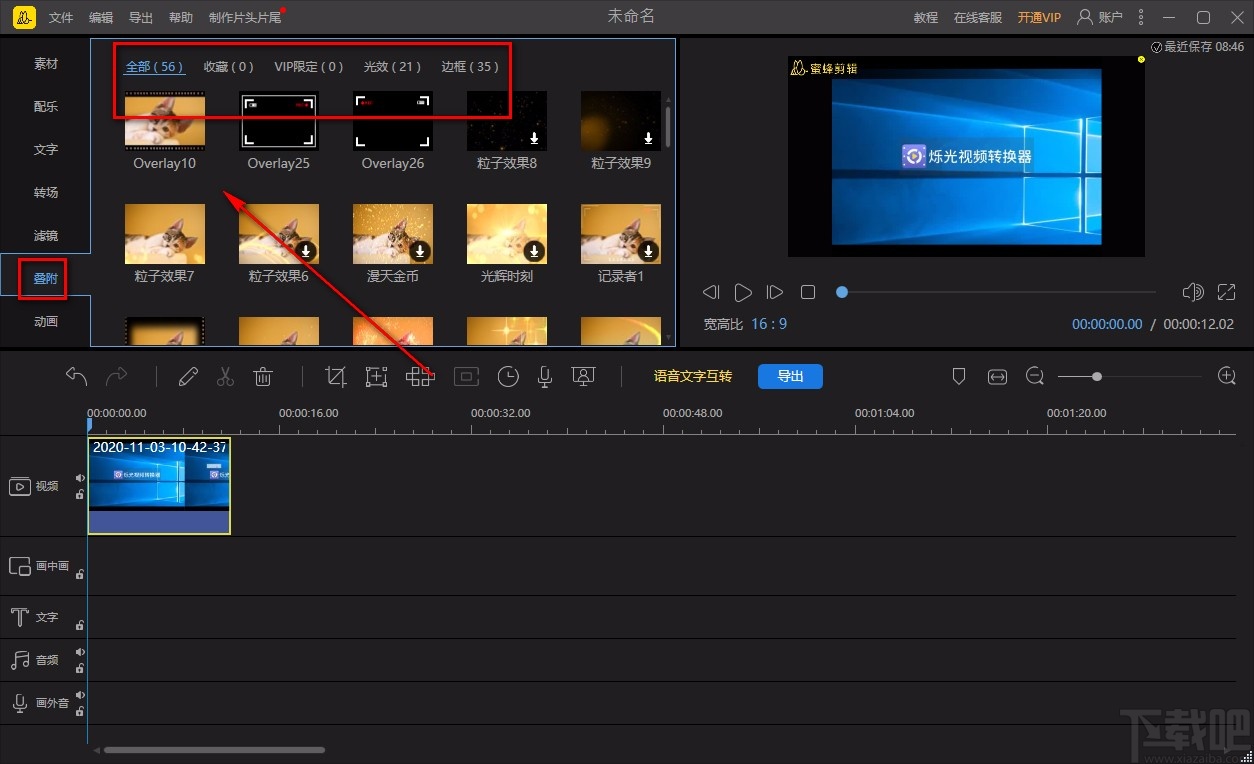Open the pencil edit tool
The width and height of the screenshot is (1254, 764).
(x=188, y=376)
